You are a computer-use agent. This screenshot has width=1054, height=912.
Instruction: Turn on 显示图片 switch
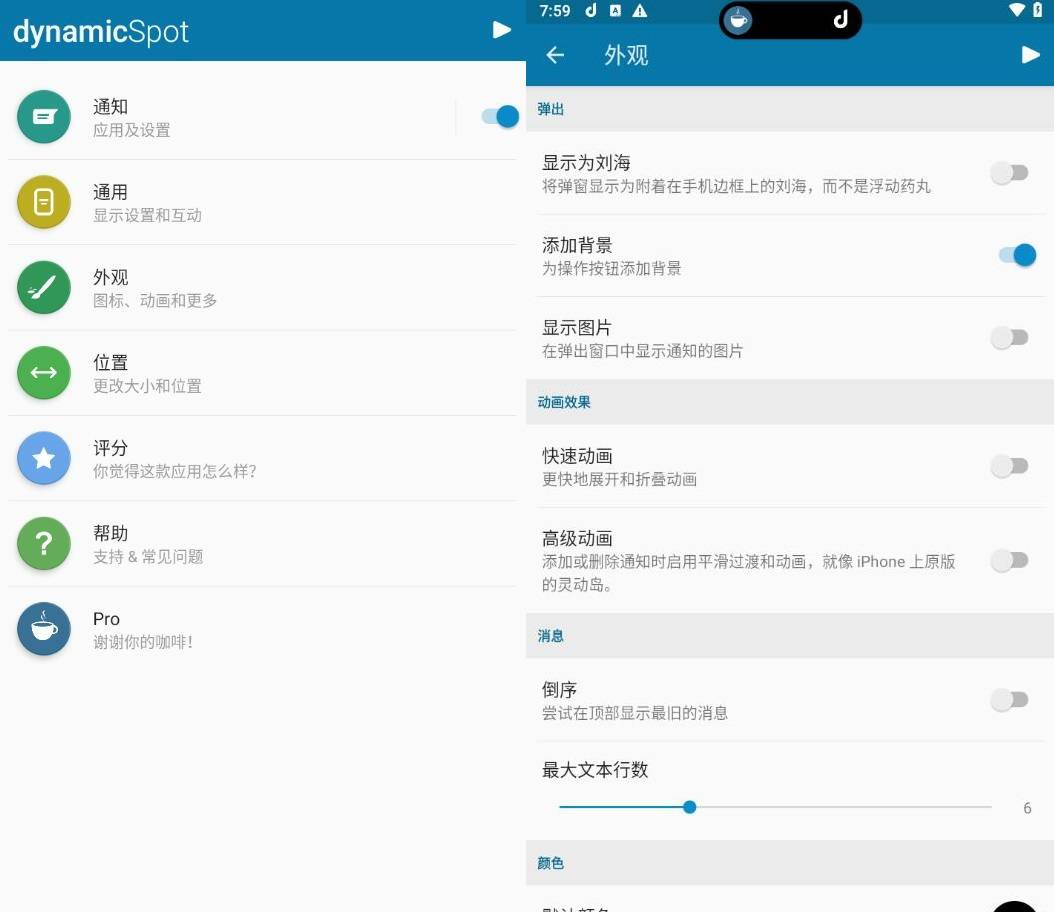pyautogui.click(x=1009, y=338)
